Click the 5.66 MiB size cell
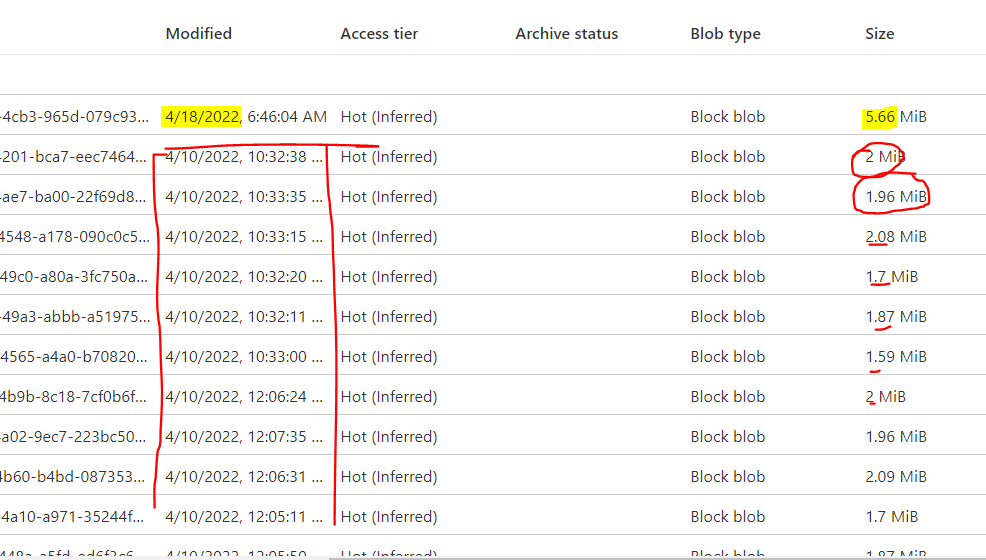 (895, 117)
